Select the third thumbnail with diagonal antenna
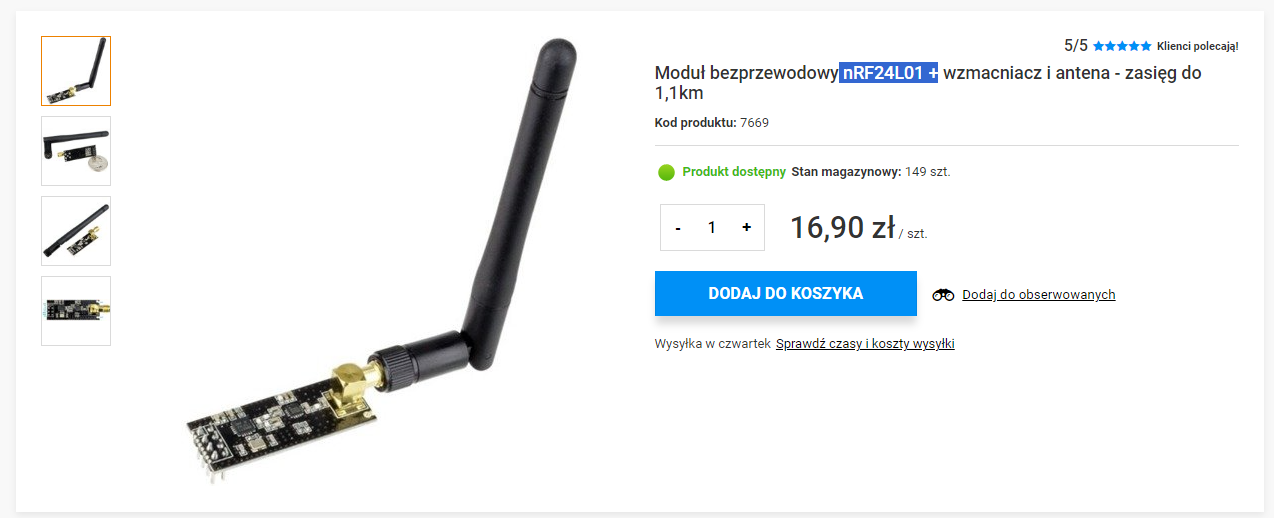The height and width of the screenshot is (518, 1274). (x=76, y=231)
